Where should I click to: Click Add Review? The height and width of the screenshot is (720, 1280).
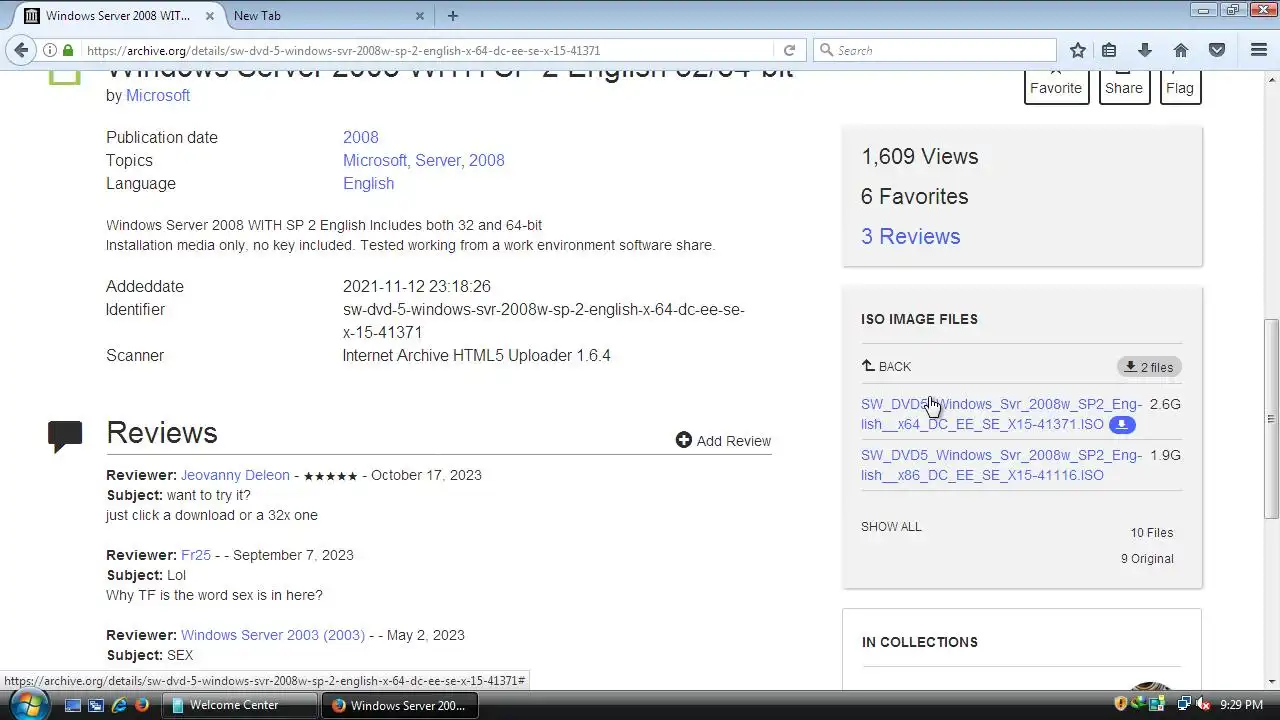click(723, 440)
